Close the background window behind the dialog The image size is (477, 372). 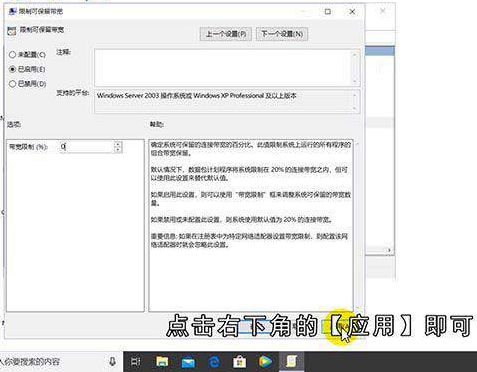383,11
